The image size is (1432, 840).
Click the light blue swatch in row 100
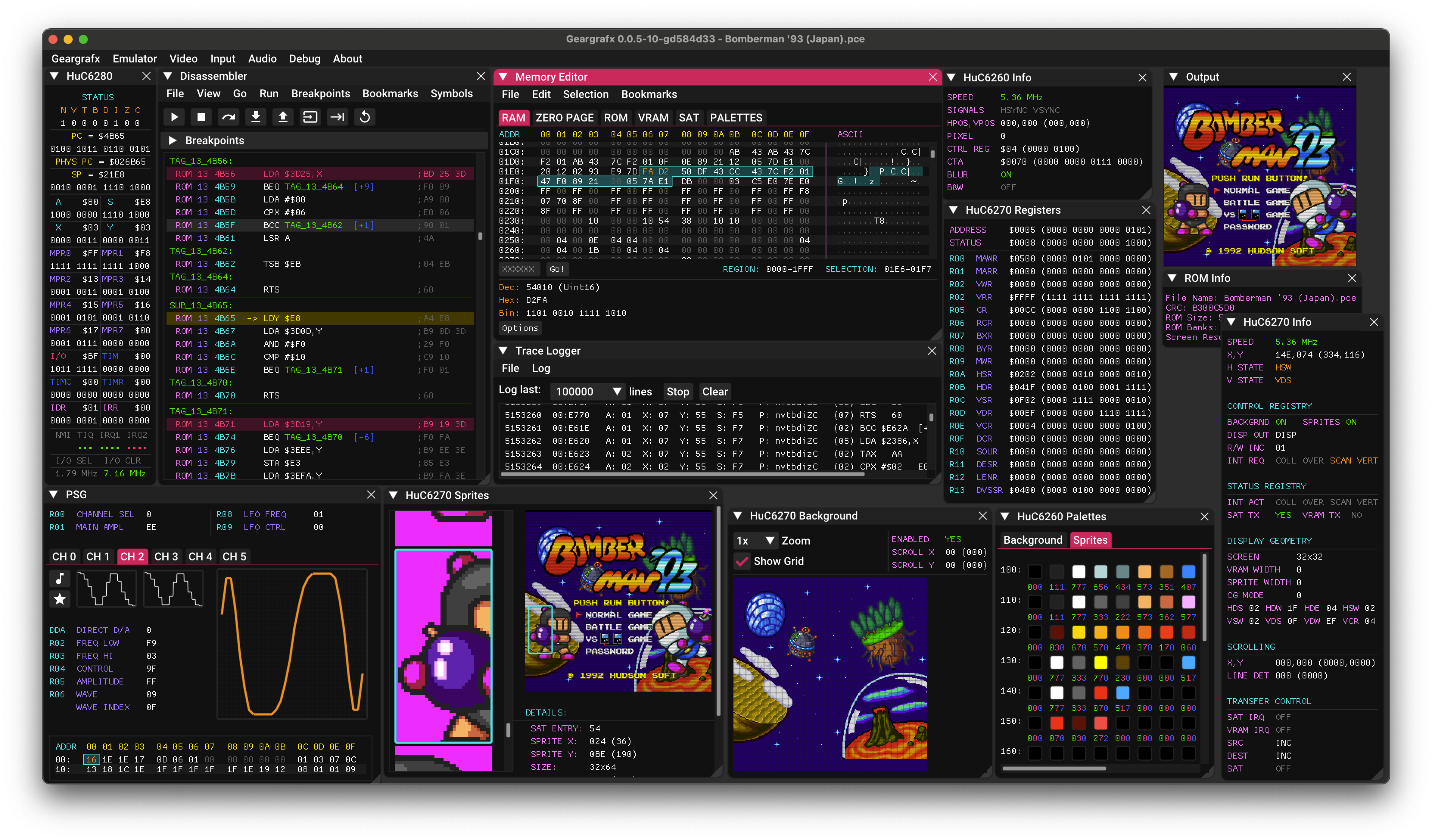tap(1100, 571)
